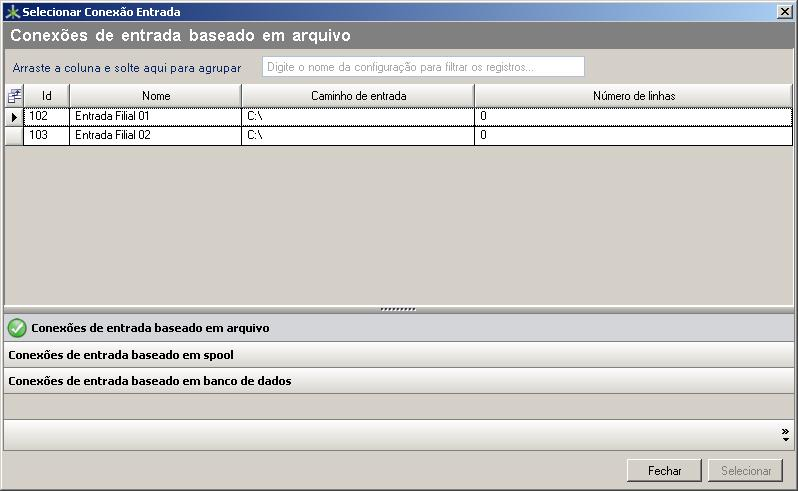Sort by the Id column header

tap(46, 96)
